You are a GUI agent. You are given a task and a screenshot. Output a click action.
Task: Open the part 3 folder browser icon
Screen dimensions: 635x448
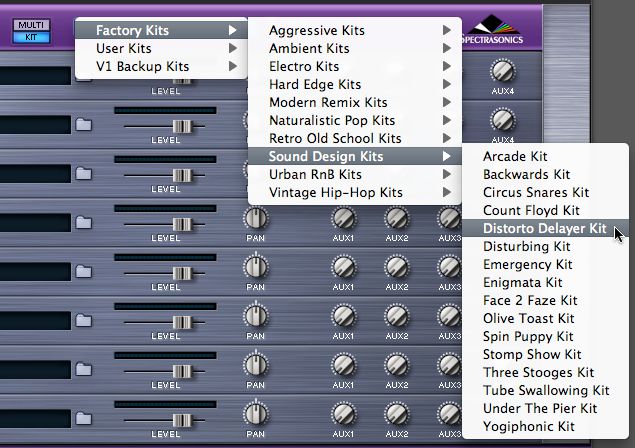click(x=84, y=173)
